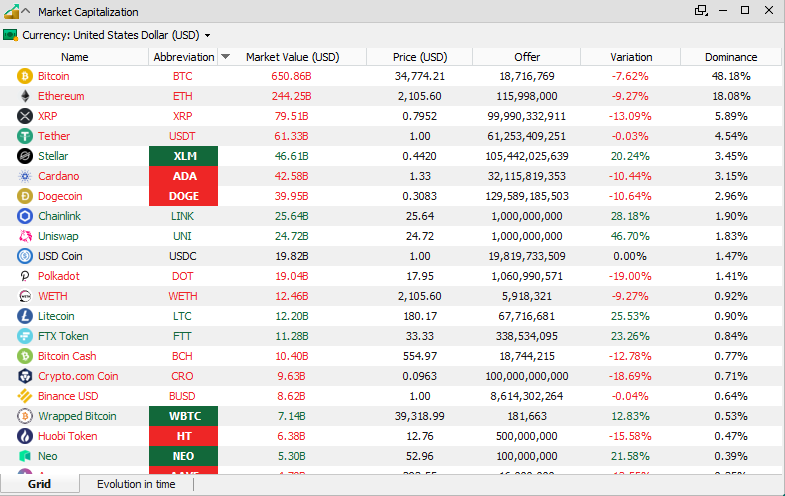Collapse panel using title bar chevron
The image size is (785, 496).
click(x=26, y=11)
